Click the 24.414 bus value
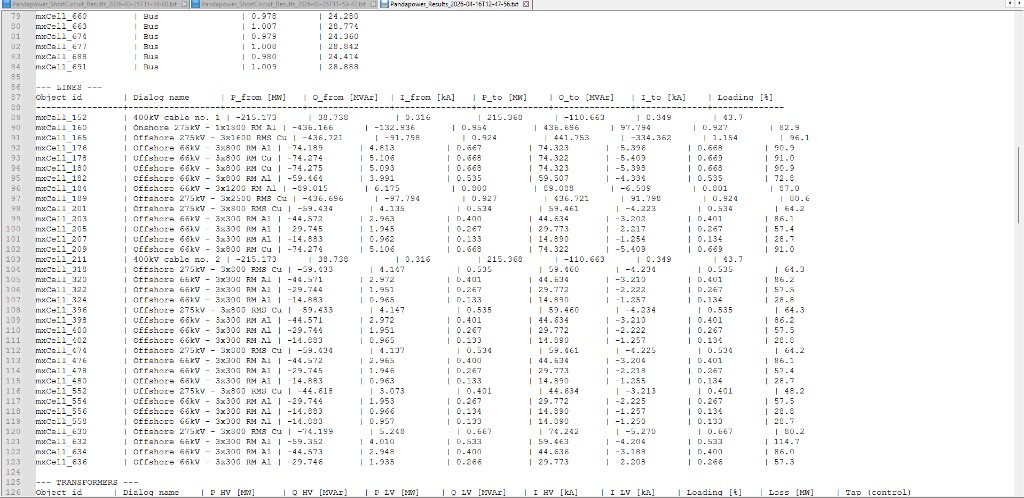 click(342, 57)
